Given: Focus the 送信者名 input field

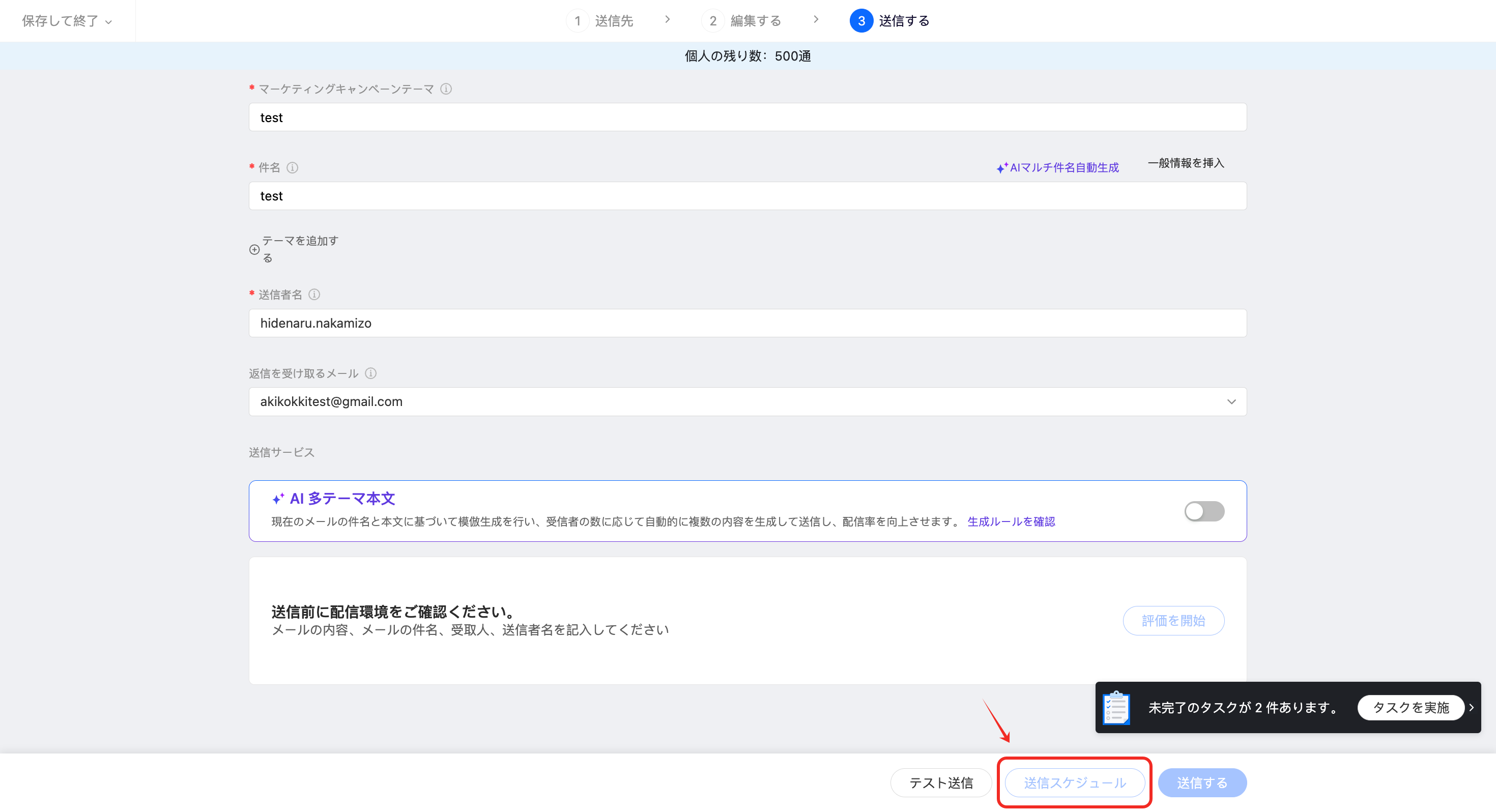Looking at the screenshot, I should 747,323.
